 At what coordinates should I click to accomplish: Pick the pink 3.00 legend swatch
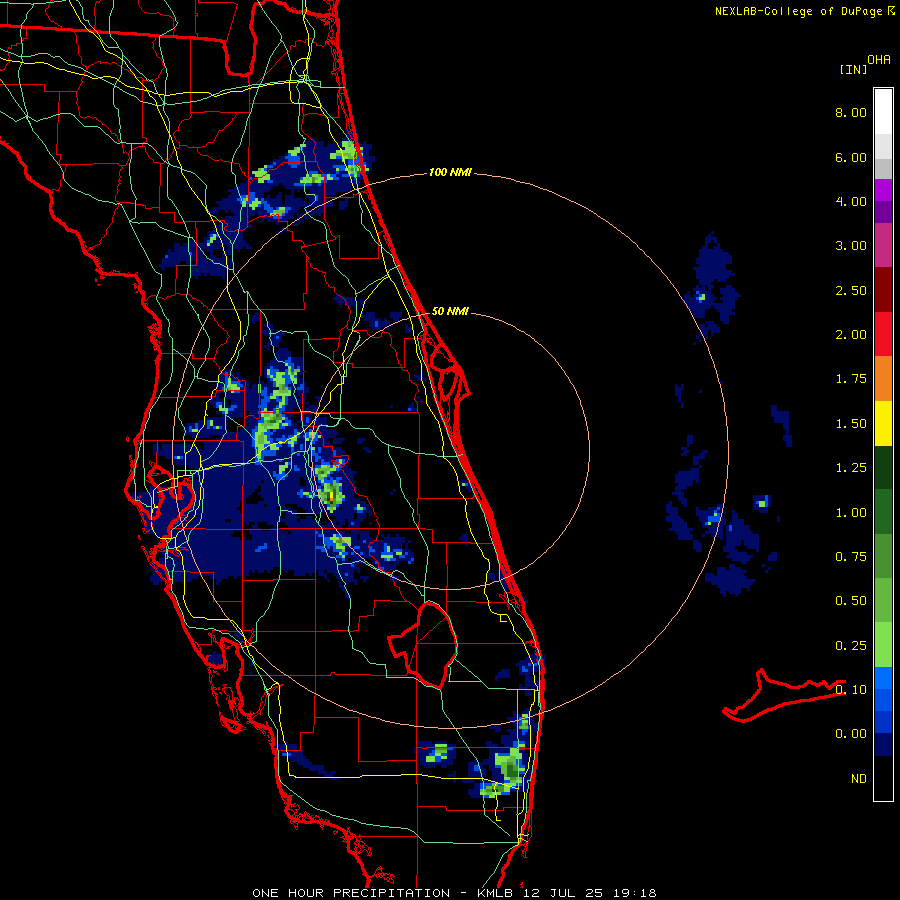[883, 245]
